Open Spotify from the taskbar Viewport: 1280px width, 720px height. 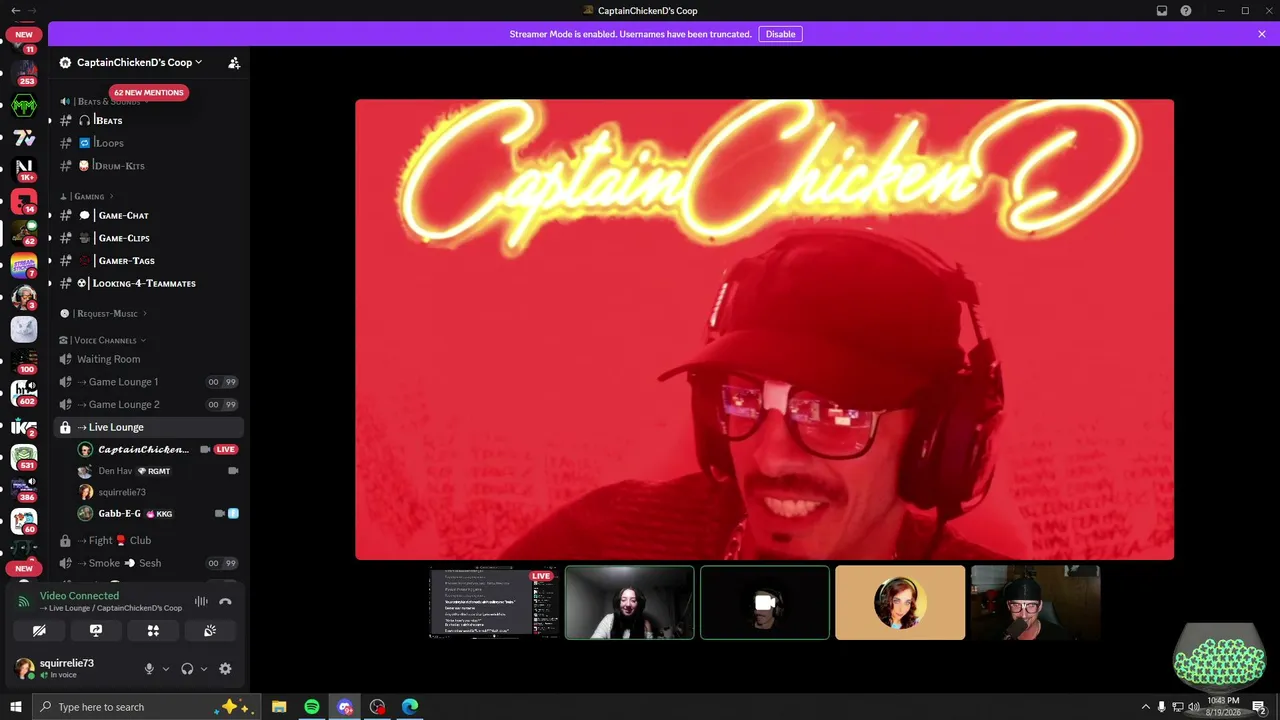312,707
